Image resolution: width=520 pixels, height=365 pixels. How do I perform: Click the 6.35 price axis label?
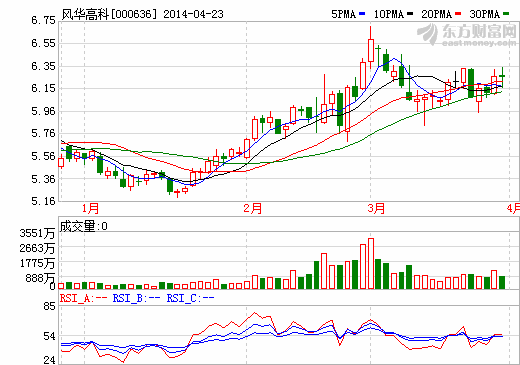43,66
